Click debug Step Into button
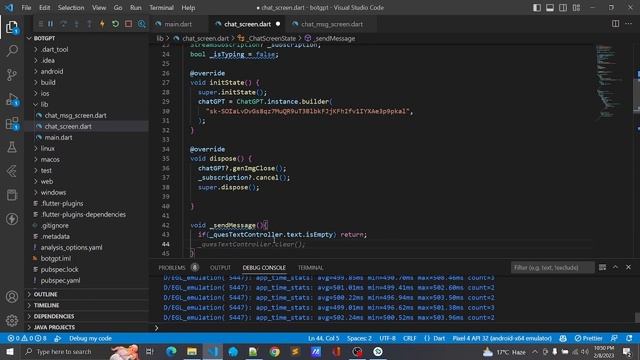The width and height of the screenshot is (640, 360). click(76, 24)
